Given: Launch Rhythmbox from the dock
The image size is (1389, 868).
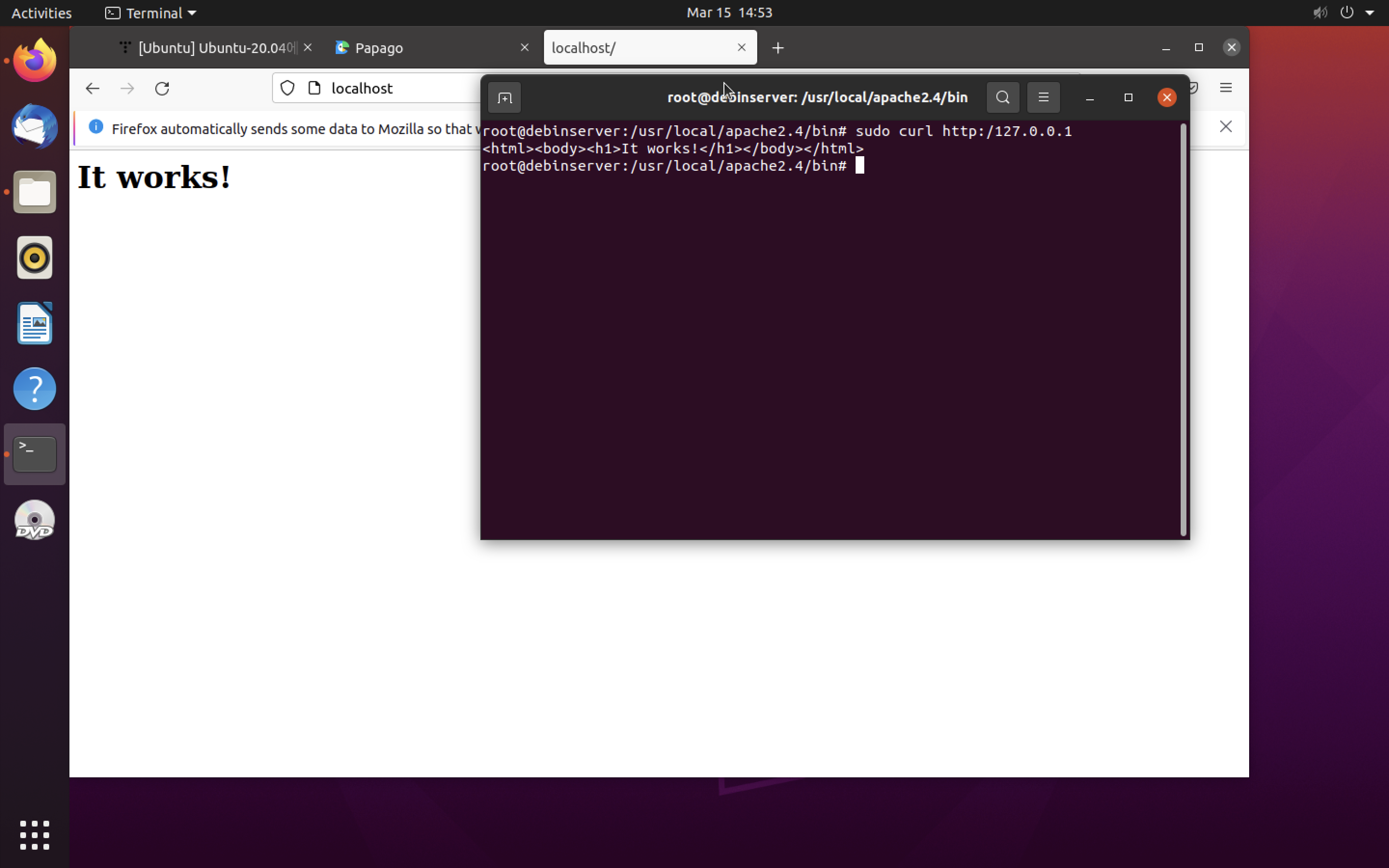Looking at the screenshot, I should (34, 258).
